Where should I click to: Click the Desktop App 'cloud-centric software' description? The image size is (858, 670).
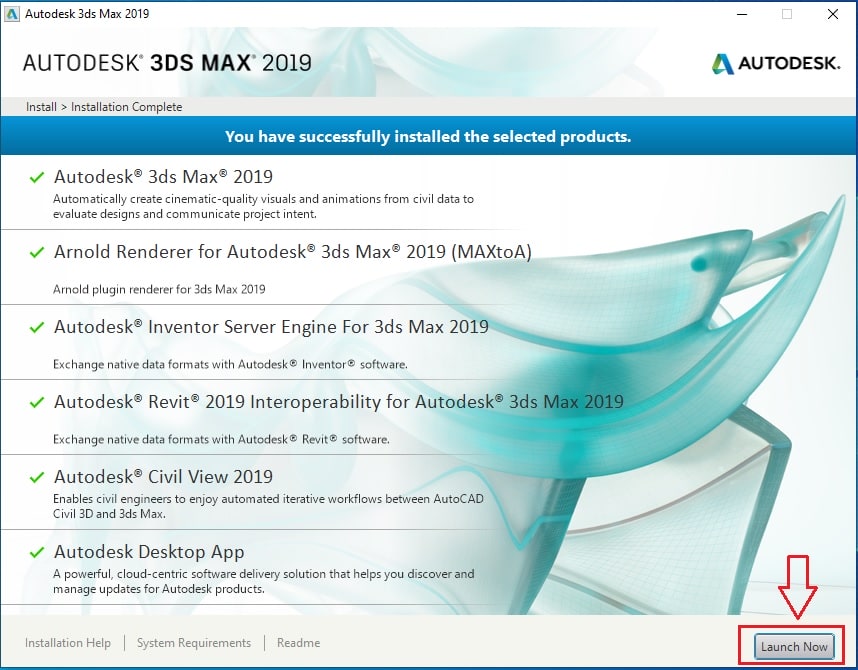[x=264, y=581]
